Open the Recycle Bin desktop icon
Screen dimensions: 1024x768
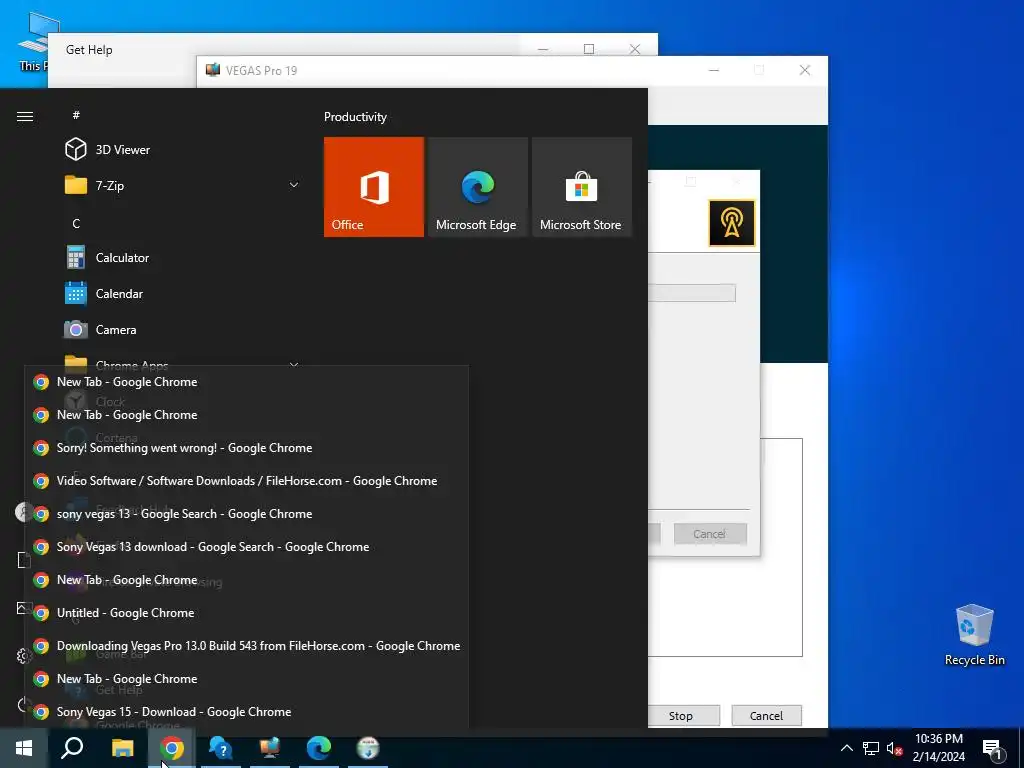point(974,635)
